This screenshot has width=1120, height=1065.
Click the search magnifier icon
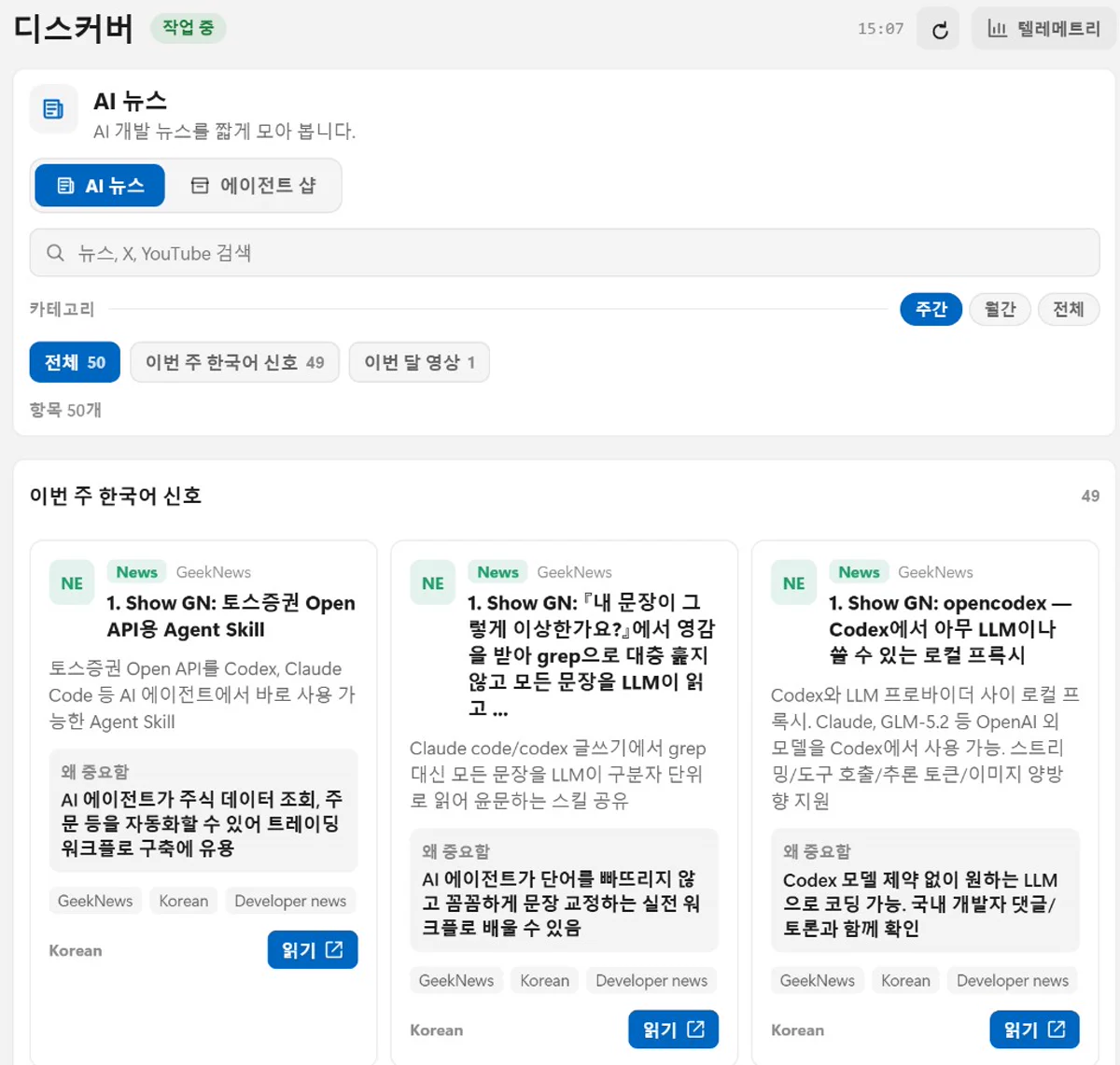click(x=56, y=253)
